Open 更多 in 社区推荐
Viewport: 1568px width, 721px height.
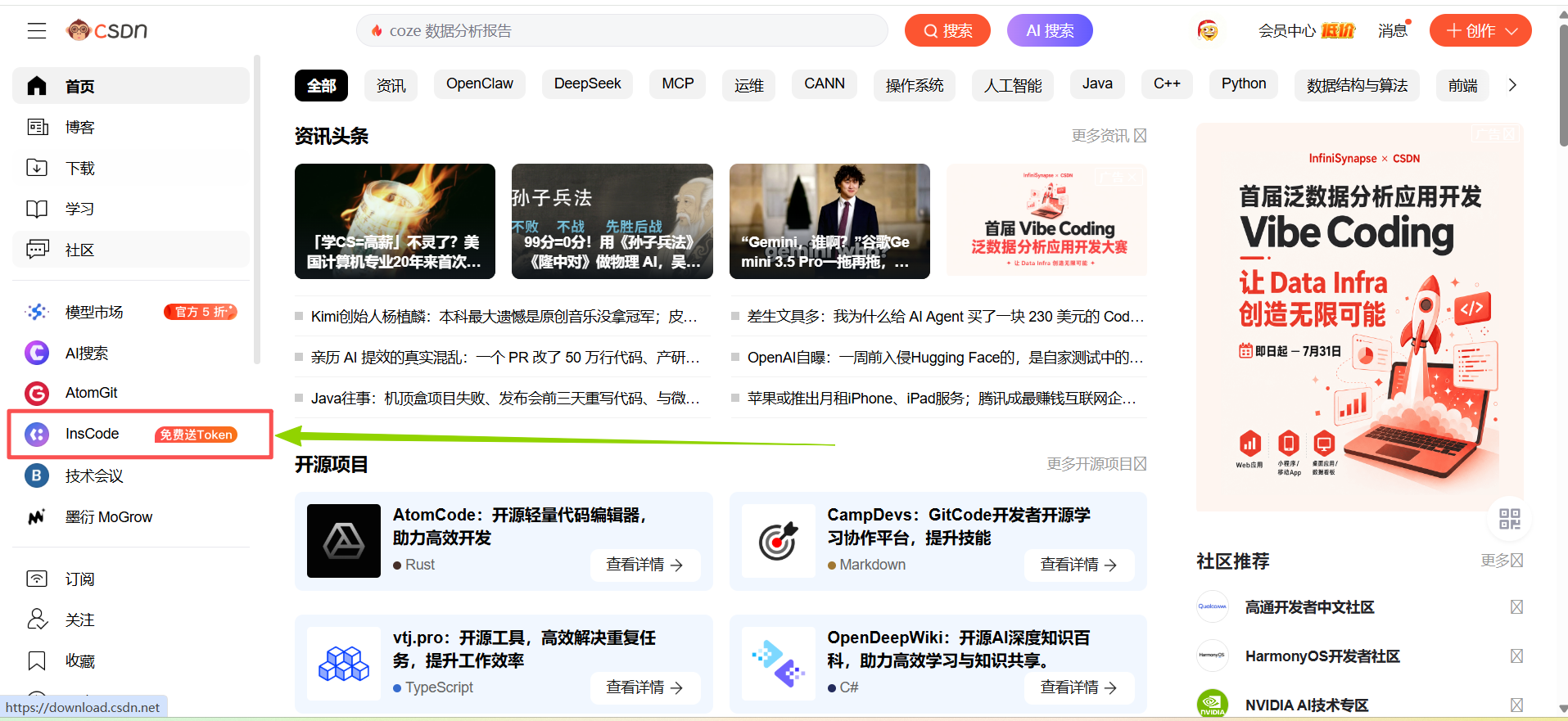point(1502,561)
